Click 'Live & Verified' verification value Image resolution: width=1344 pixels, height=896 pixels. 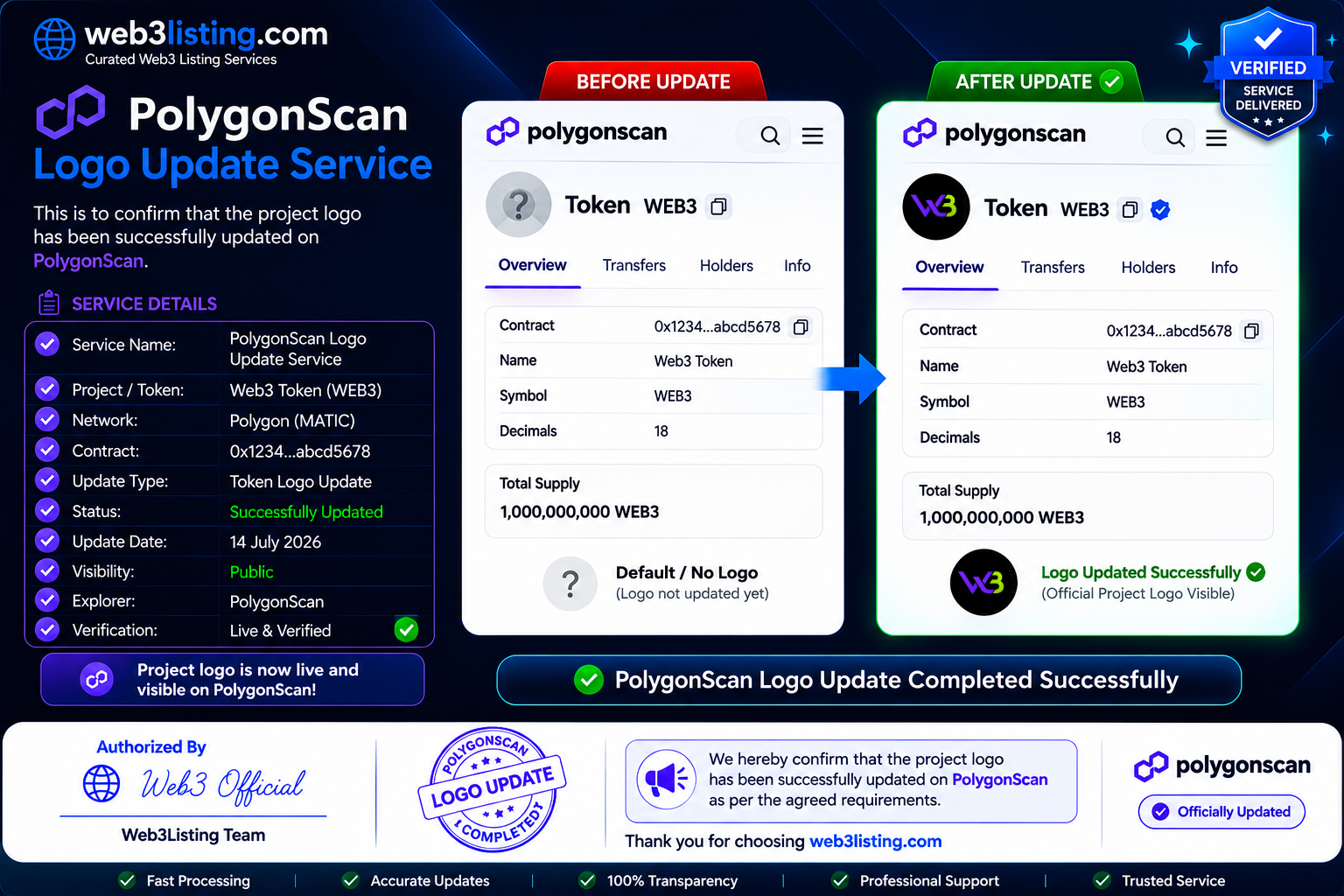click(280, 631)
